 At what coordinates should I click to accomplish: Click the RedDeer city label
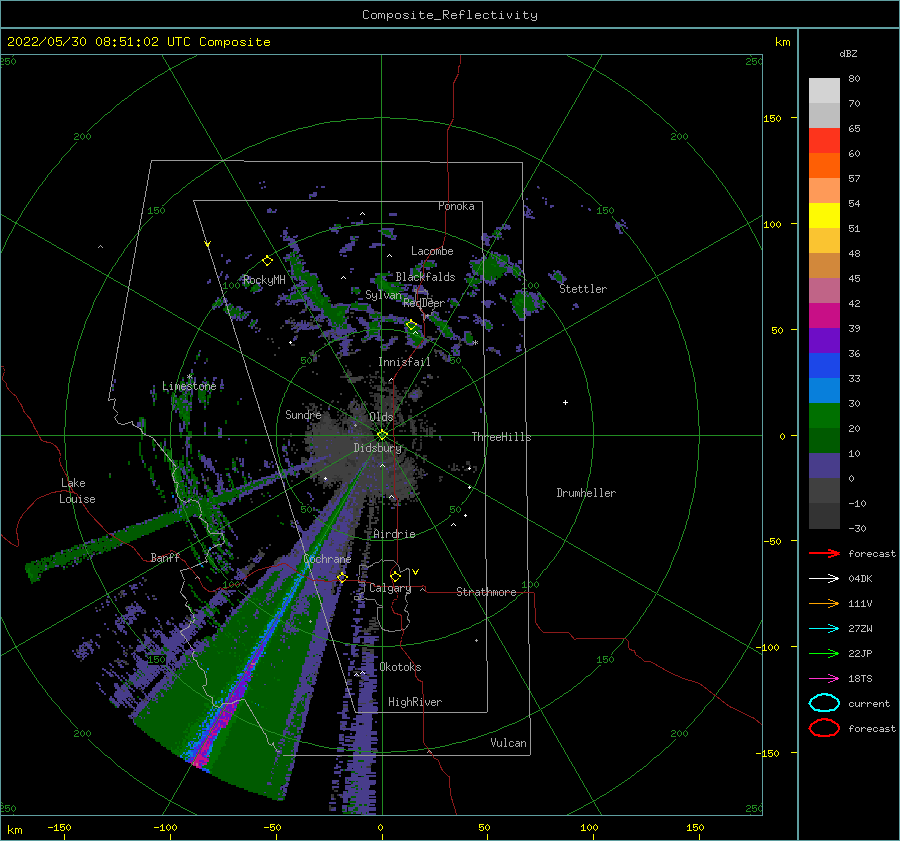pos(424,303)
